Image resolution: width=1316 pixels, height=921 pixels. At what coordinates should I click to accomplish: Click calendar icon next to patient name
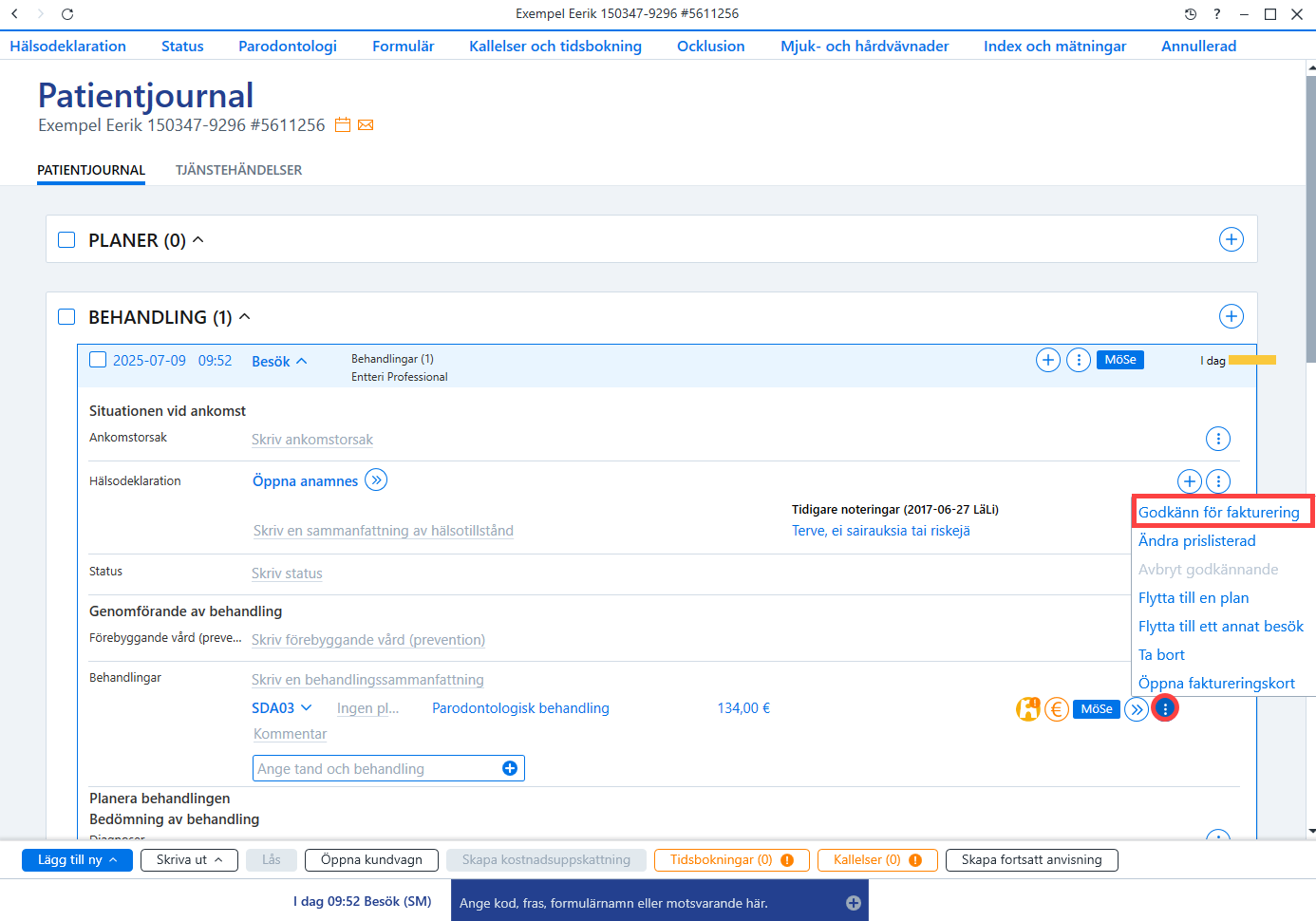coord(343,125)
